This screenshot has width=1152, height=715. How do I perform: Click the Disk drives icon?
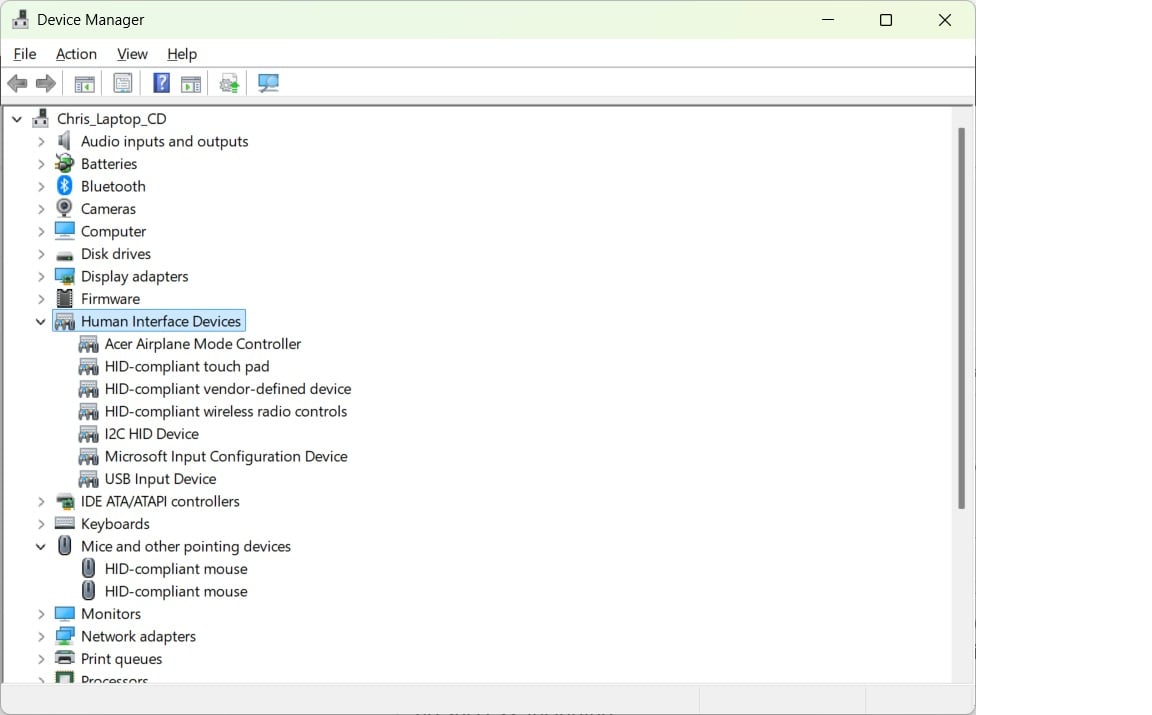click(65, 255)
